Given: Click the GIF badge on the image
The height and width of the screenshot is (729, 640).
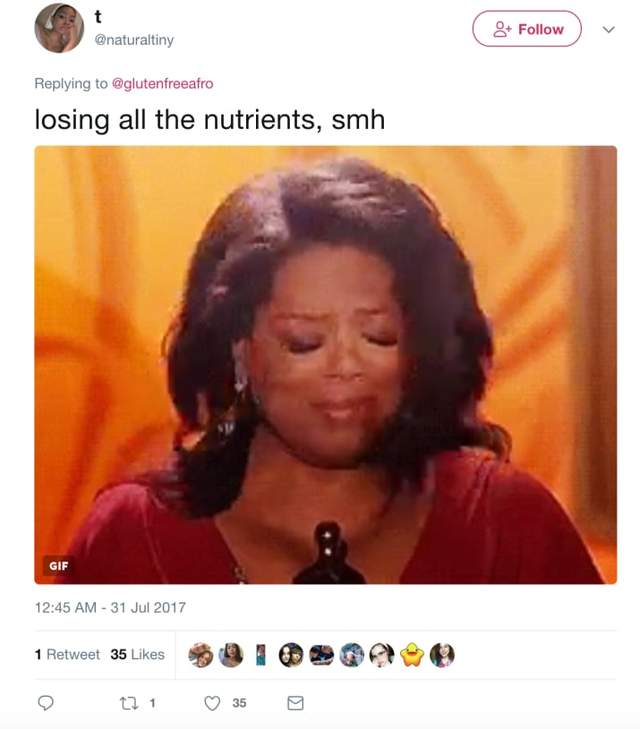Looking at the screenshot, I should coord(59,566).
